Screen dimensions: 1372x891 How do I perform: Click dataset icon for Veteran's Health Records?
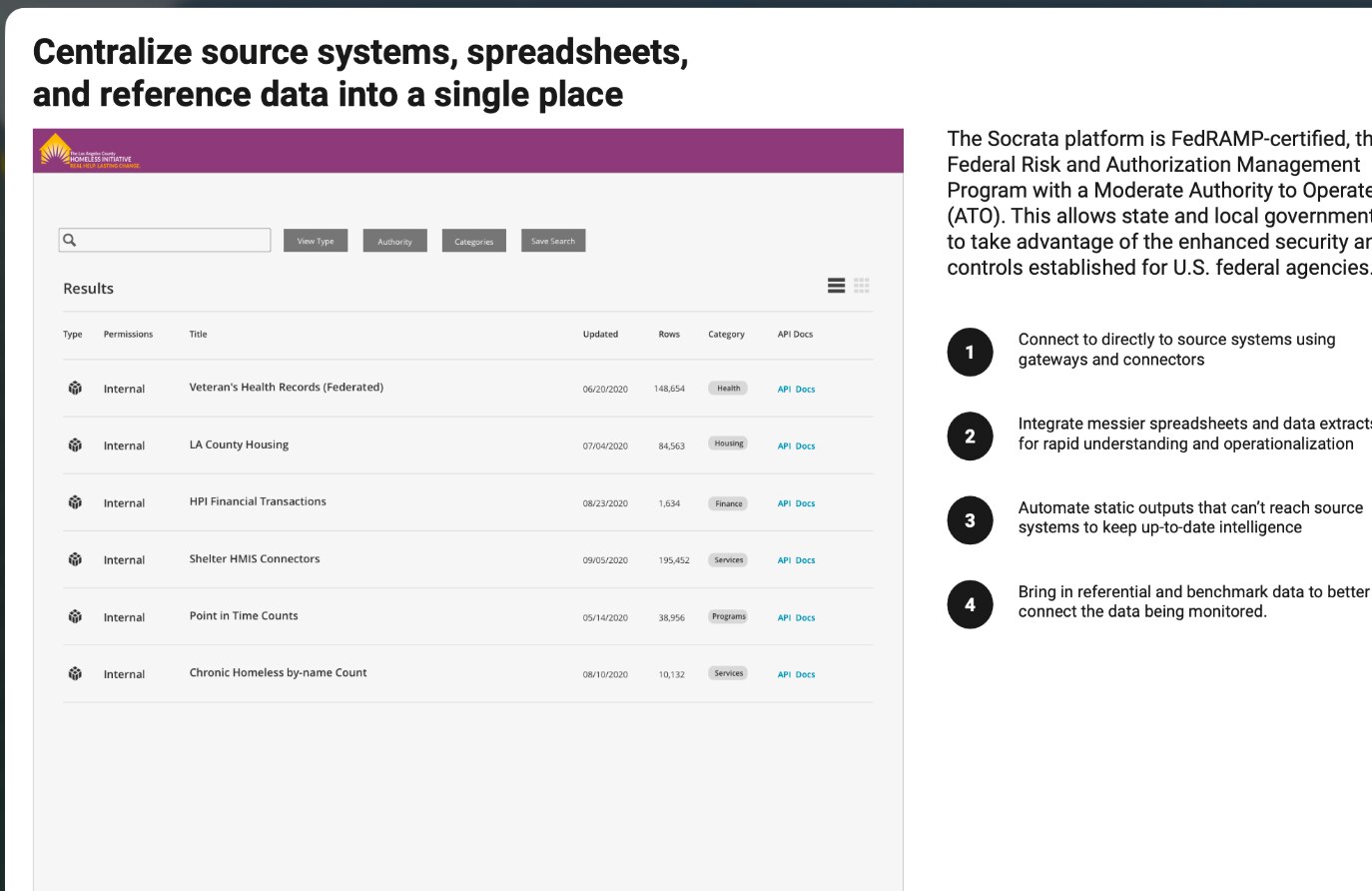[75, 389]
